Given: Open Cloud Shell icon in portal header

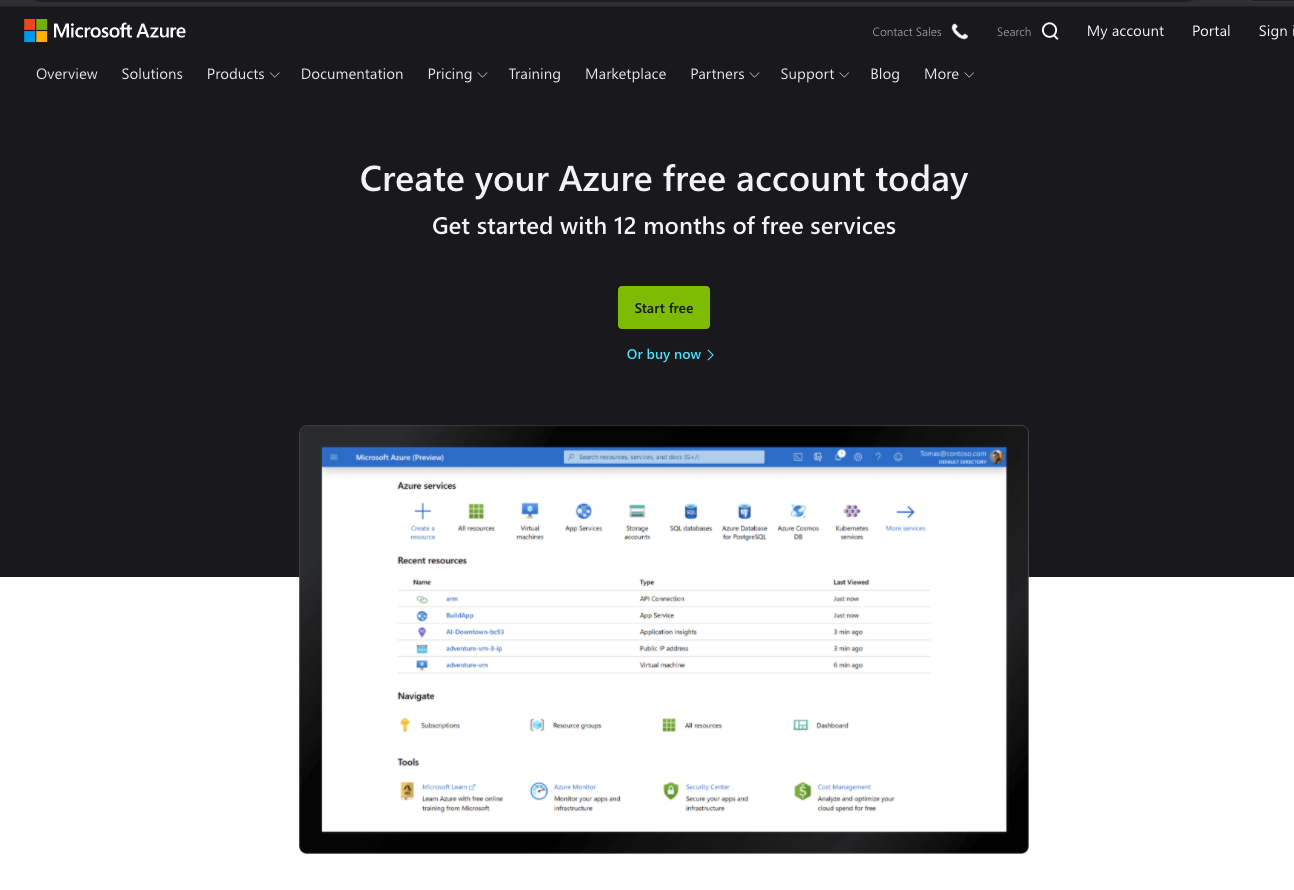Looking at the screenshot, I should (x=798, y=457).
